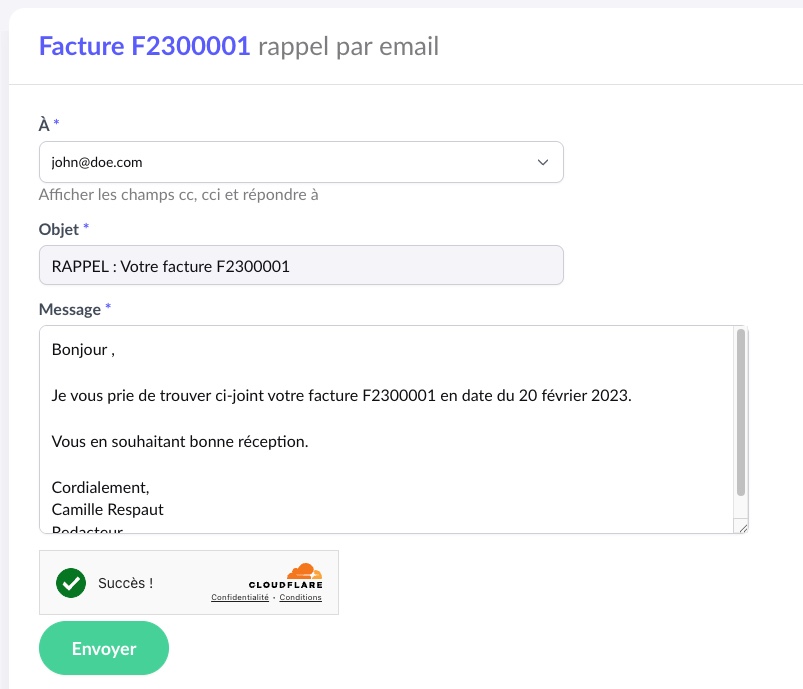Click the 'Cordialement,' line in message
The height and width of the screenshot is (689, 803).
click(100, 488)
